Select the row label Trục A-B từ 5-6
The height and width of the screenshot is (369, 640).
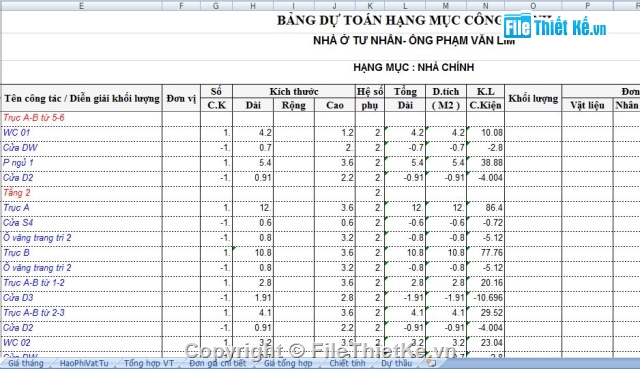[x=34, y=118]
